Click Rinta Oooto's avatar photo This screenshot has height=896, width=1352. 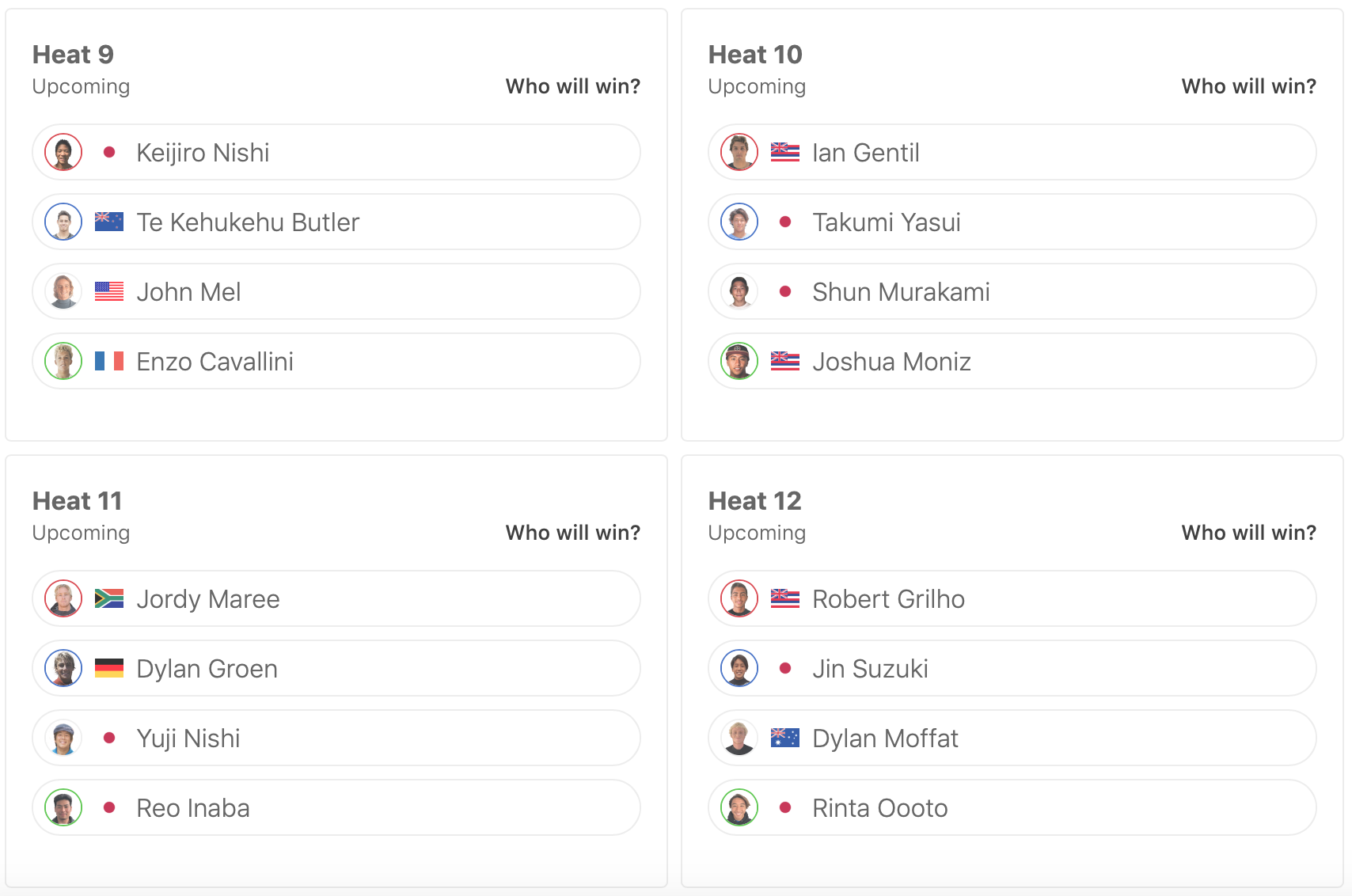(739, 807)
